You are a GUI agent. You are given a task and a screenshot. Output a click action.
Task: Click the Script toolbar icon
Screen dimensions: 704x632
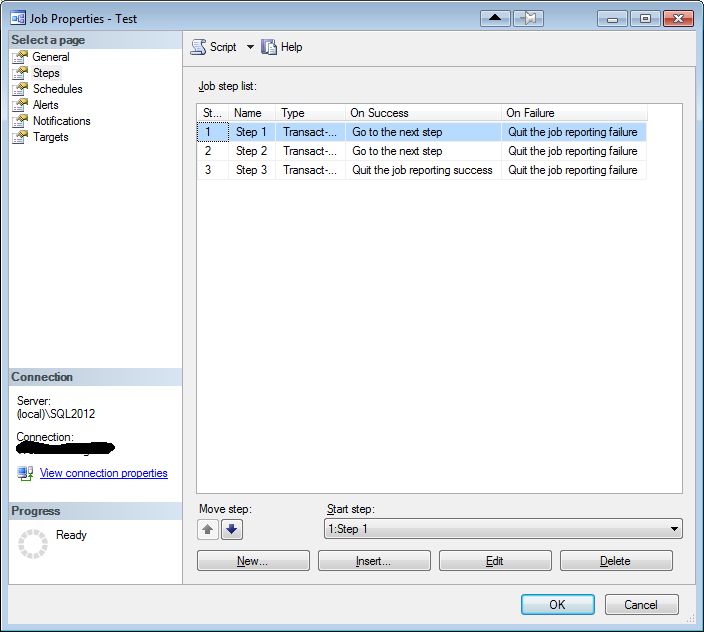pyautogui.click(x=198, y=47)
